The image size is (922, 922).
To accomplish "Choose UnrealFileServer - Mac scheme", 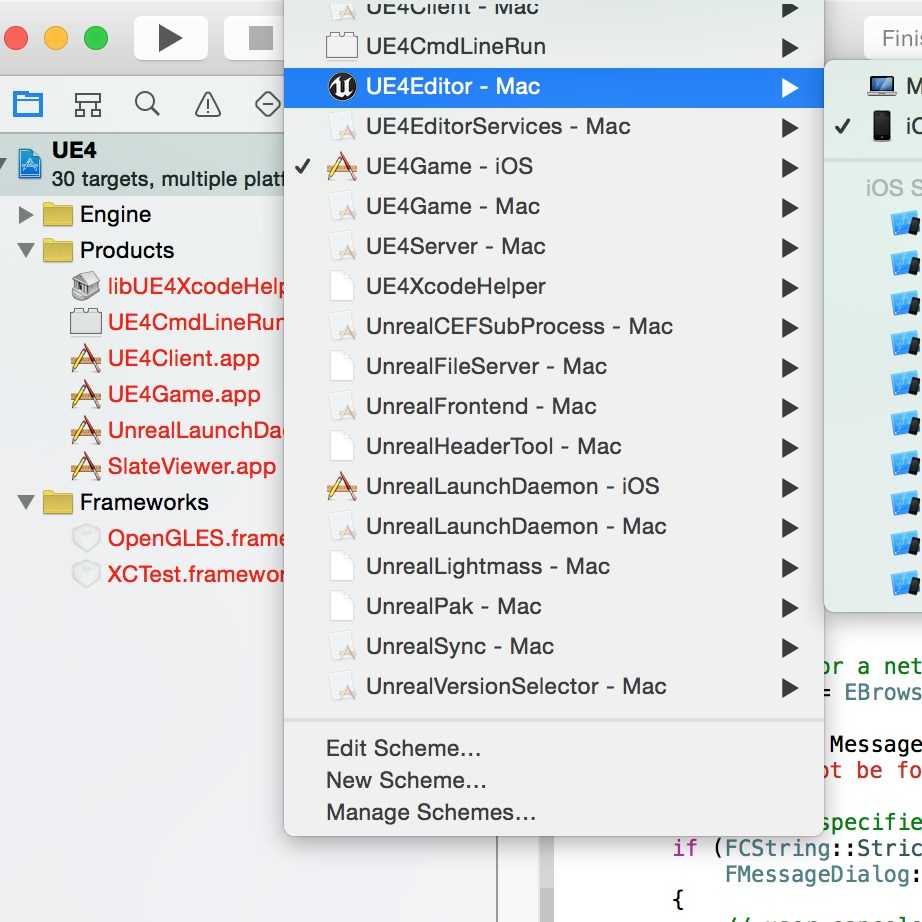I will point(553,367).
